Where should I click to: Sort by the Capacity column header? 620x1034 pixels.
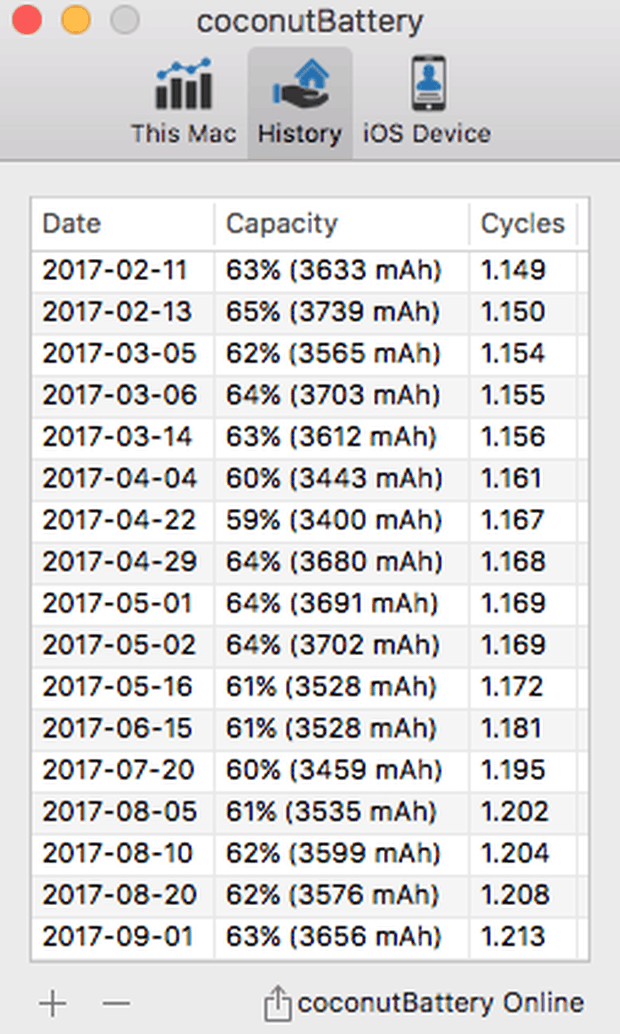[x=282, y=224]
